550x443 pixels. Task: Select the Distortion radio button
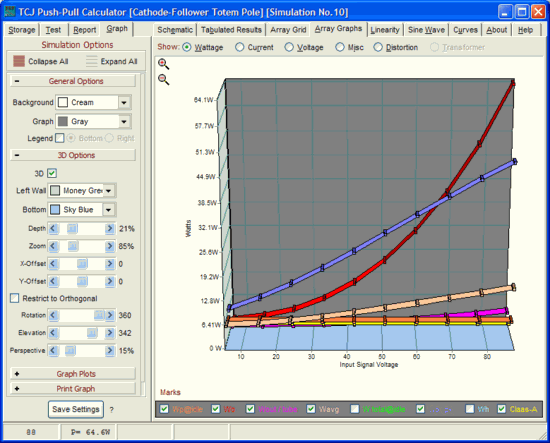378,47
